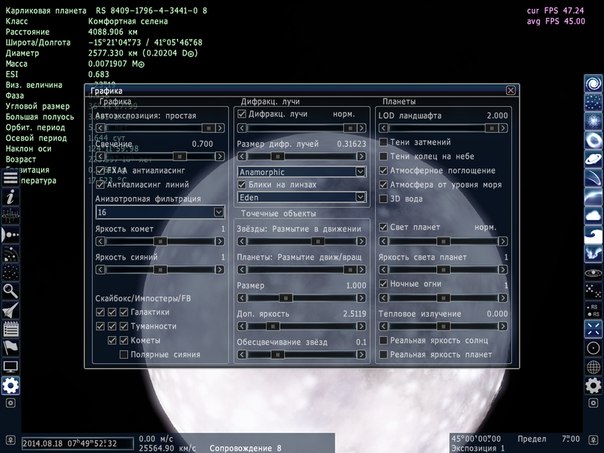The image size is (604, 453).
Task: Click the Автоэкспозиция slider handle
Action: pyautogui.click(x=208, y=128)
